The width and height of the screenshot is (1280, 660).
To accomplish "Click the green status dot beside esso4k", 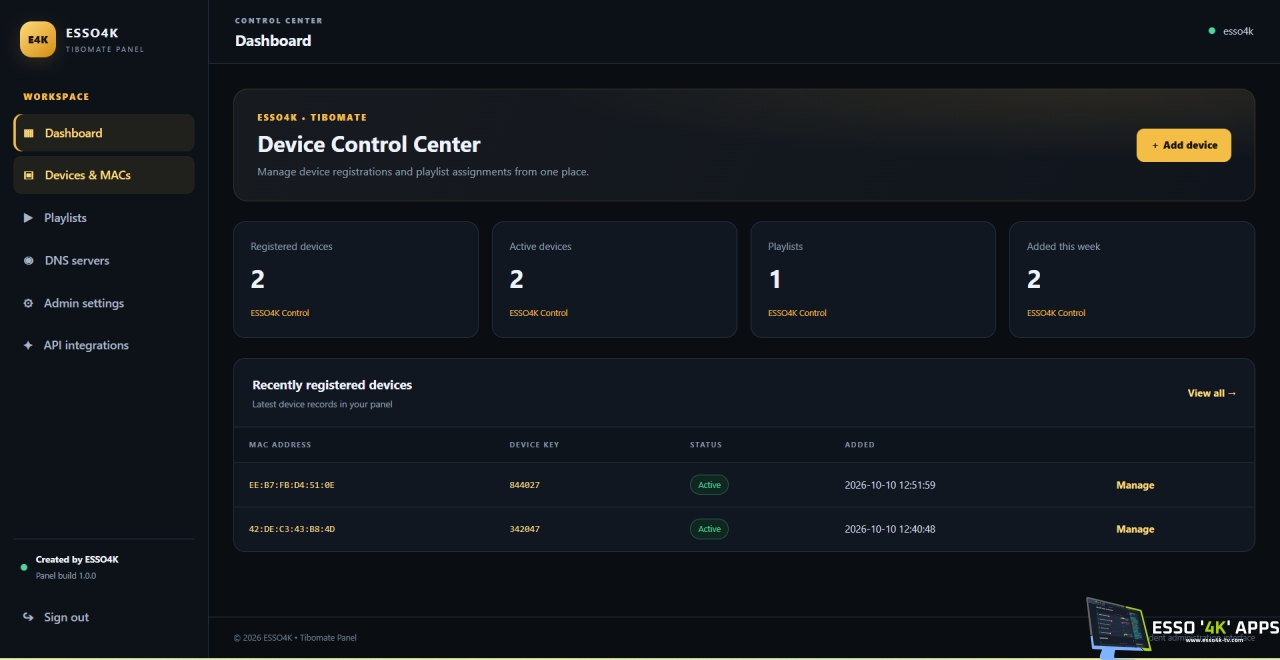I will 1212,31.
